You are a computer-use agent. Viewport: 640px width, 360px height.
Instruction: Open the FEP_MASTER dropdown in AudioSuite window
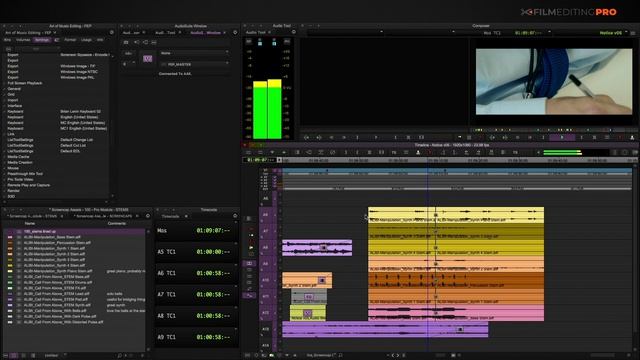(194, 64)
